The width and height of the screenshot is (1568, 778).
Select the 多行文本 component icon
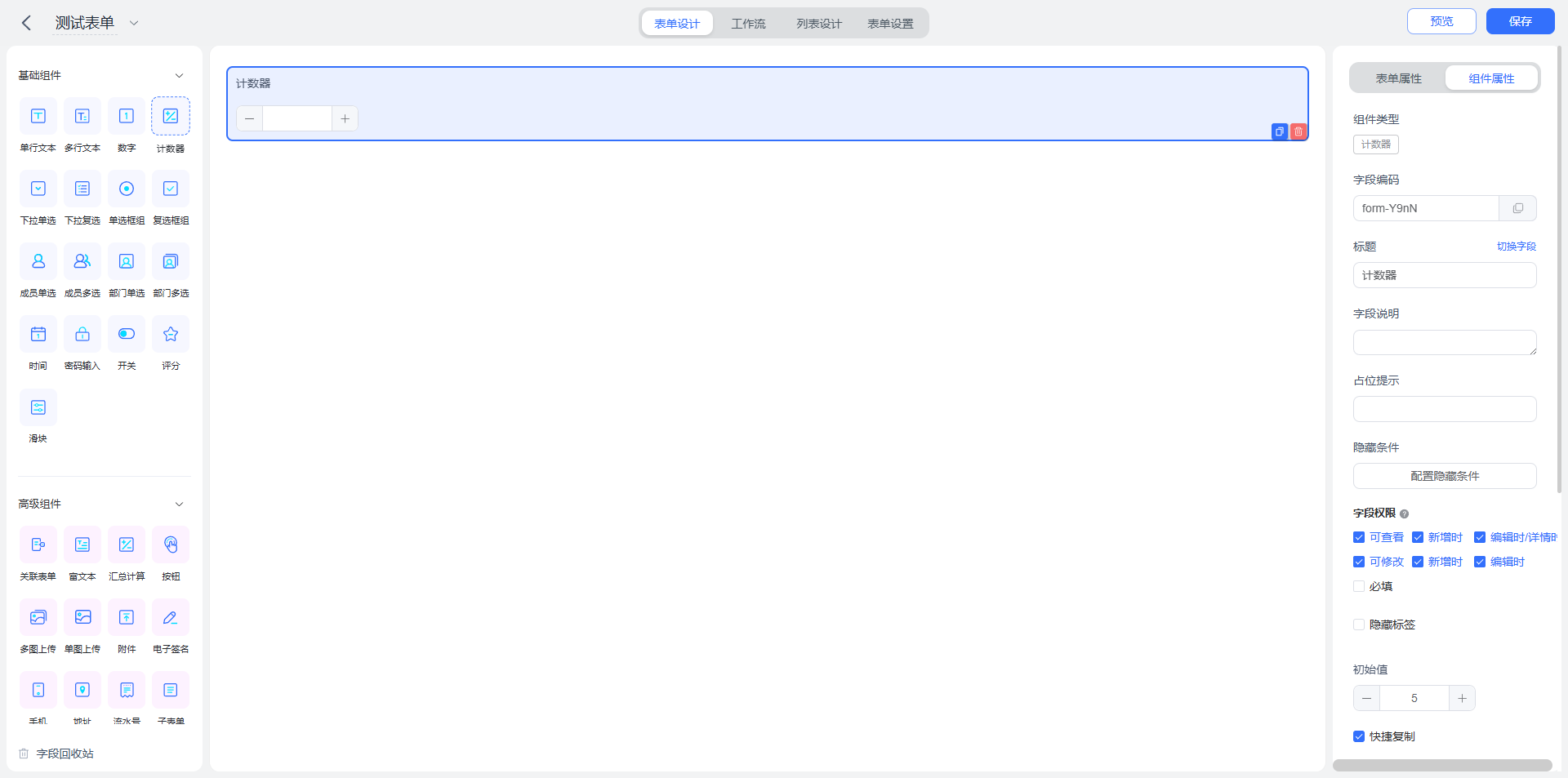82,116
